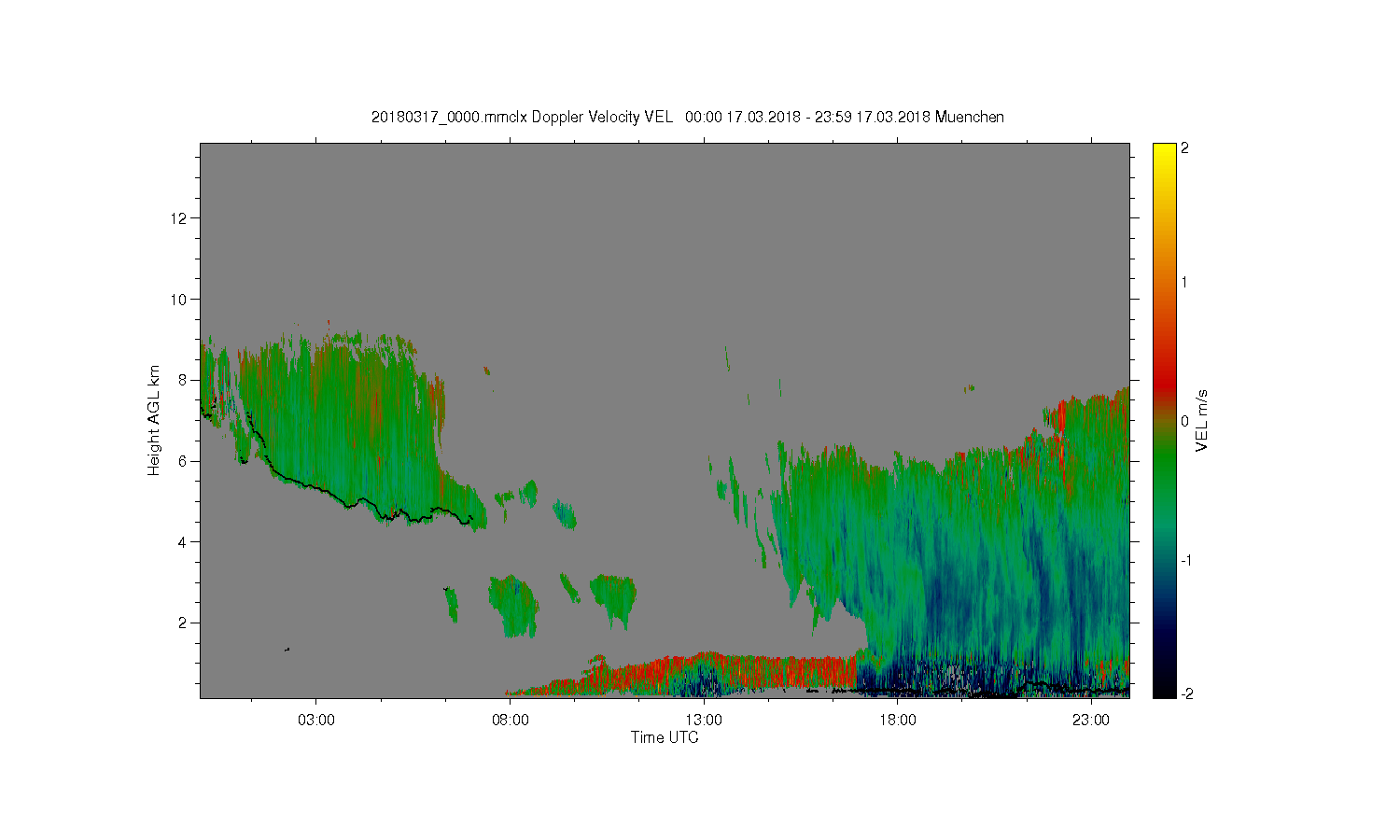Click the 'Time UTC' x-axis label
This screenshot has height=840, width=1400.
[x=665, y=737]
